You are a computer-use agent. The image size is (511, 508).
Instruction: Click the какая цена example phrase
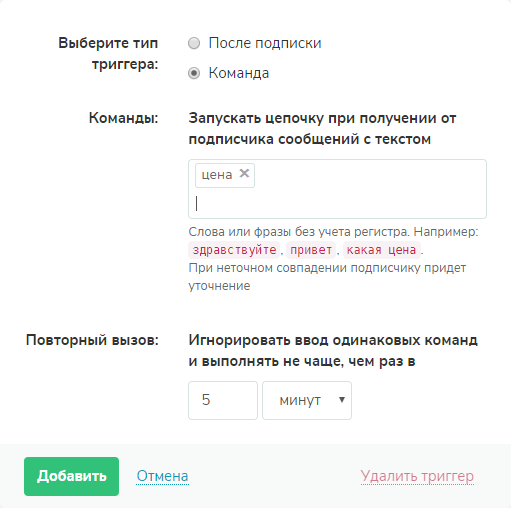pos(381,250)
